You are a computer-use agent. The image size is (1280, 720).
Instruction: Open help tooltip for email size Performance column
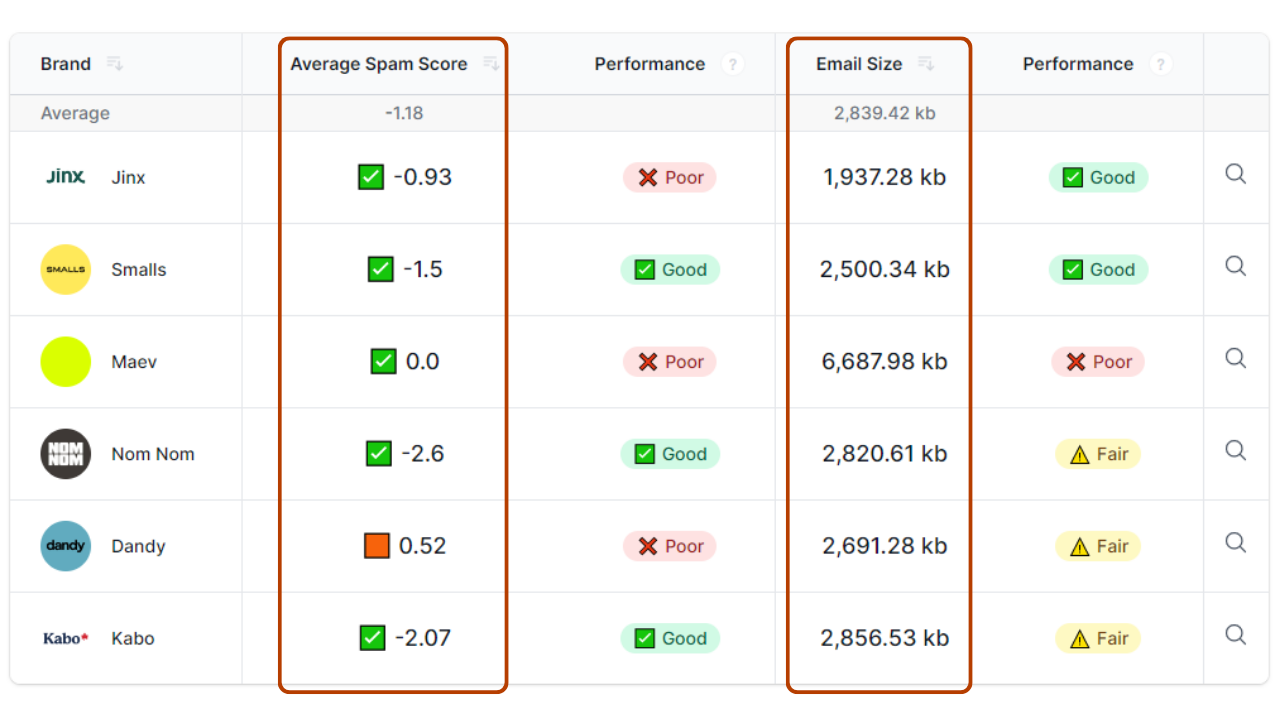tap(1161, 64)
